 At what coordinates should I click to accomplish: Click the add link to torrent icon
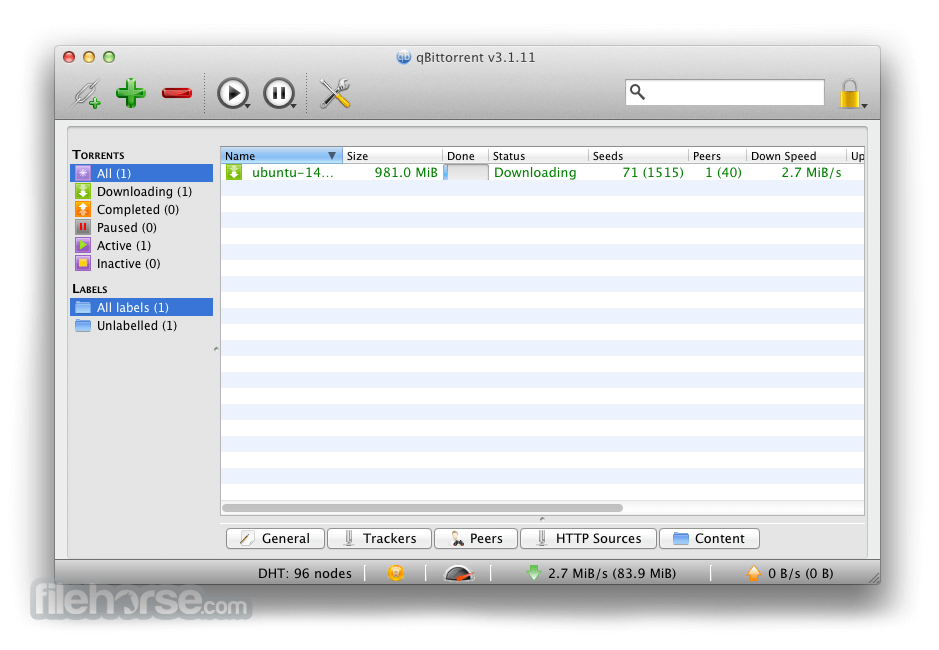tap(87, 93)
